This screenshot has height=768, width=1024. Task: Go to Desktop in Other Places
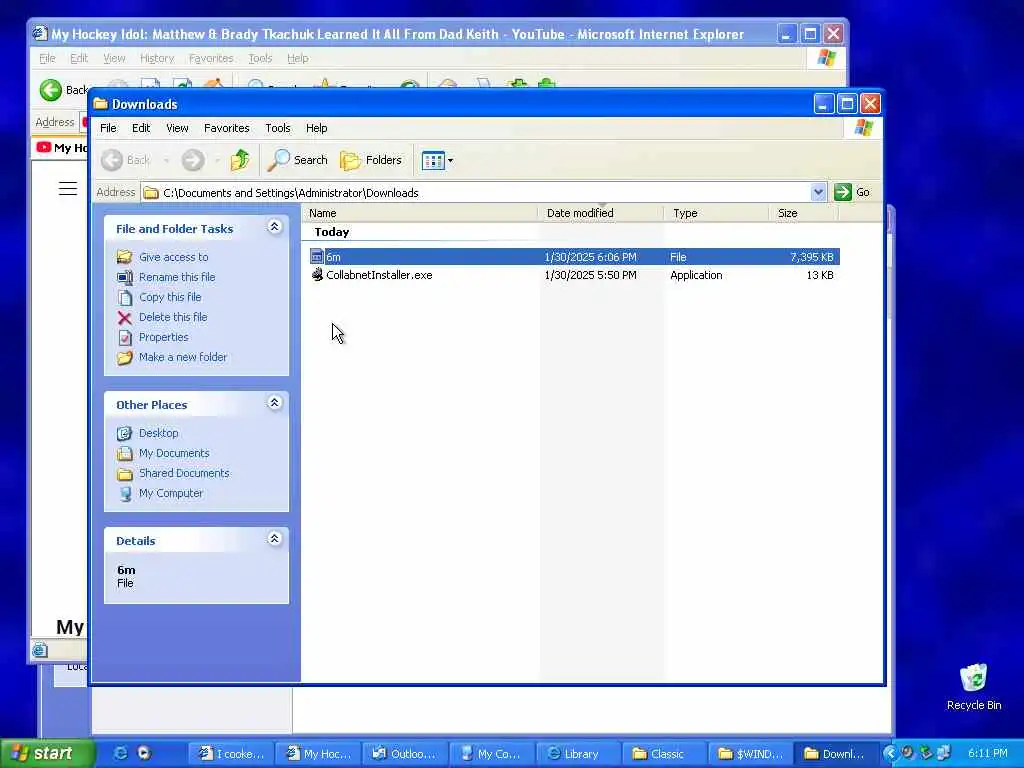159,433
